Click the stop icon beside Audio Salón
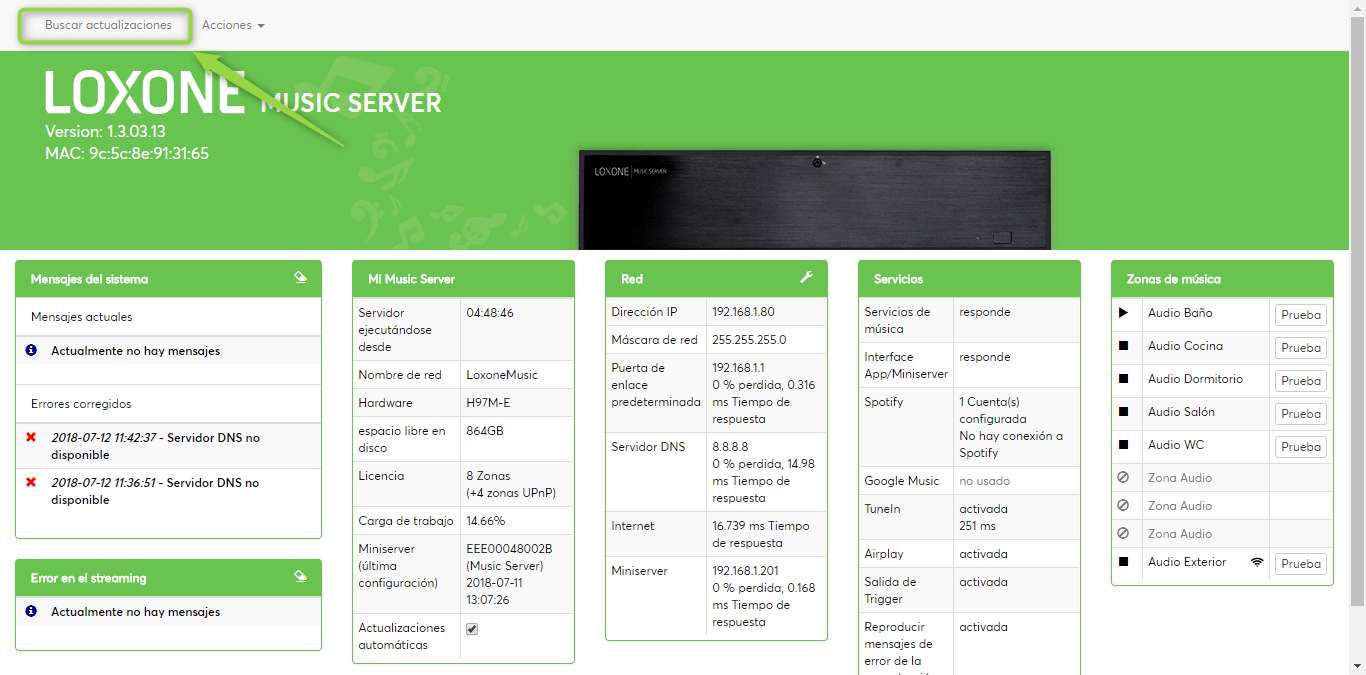This screenshot has width=1366, height=675. pyautogui.click(x=1123, y=412)
